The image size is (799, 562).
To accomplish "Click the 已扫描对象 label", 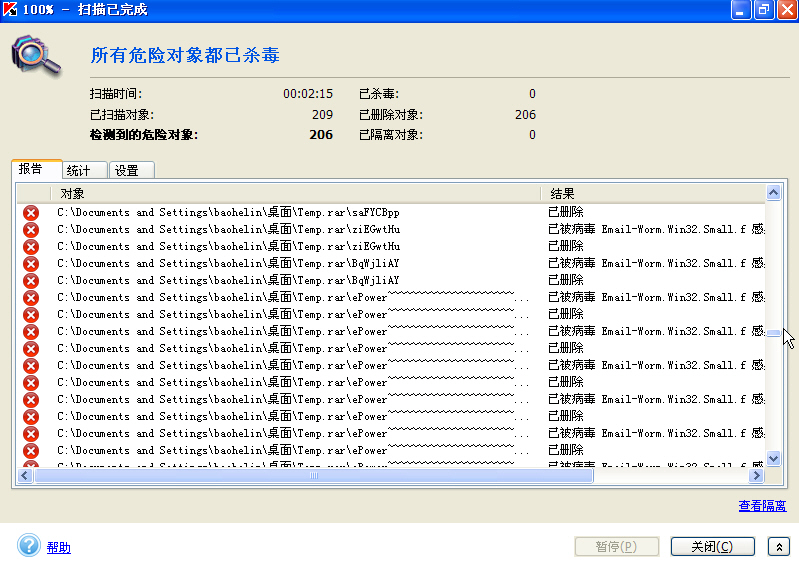I will click(x=122, y=115).
